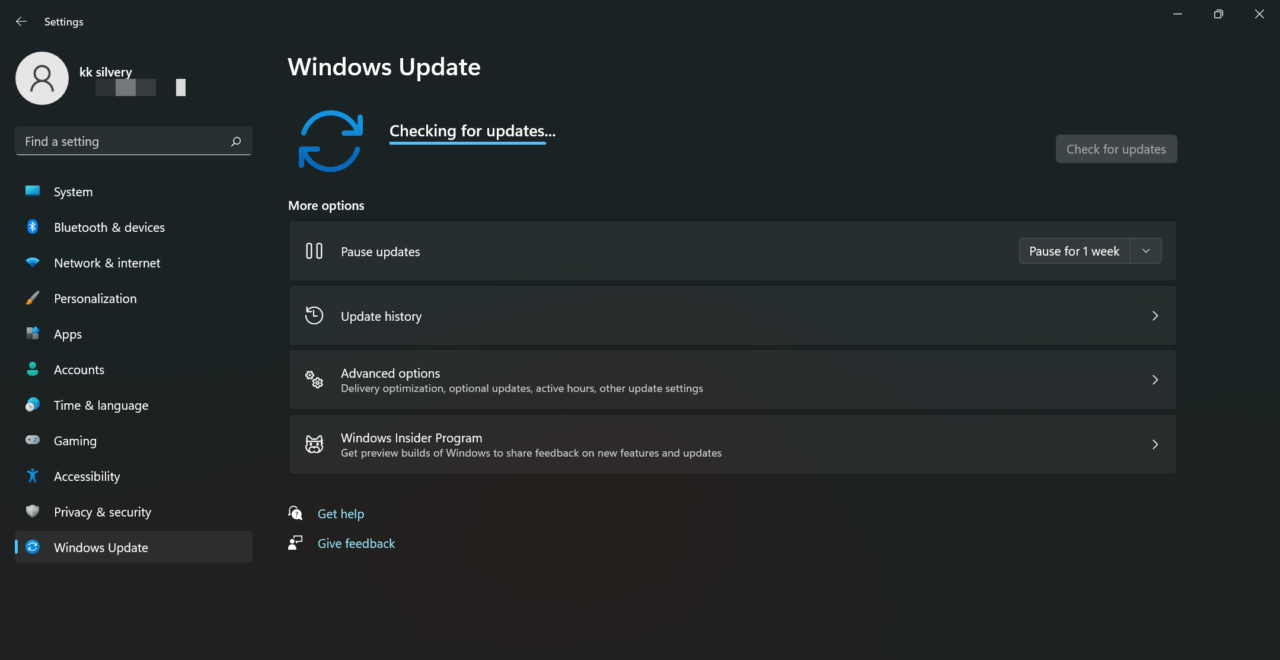Viewport: 1280px width, 660px height.
Task: Click the Bluetooth icon in sidebar
Action: (33, 227)
